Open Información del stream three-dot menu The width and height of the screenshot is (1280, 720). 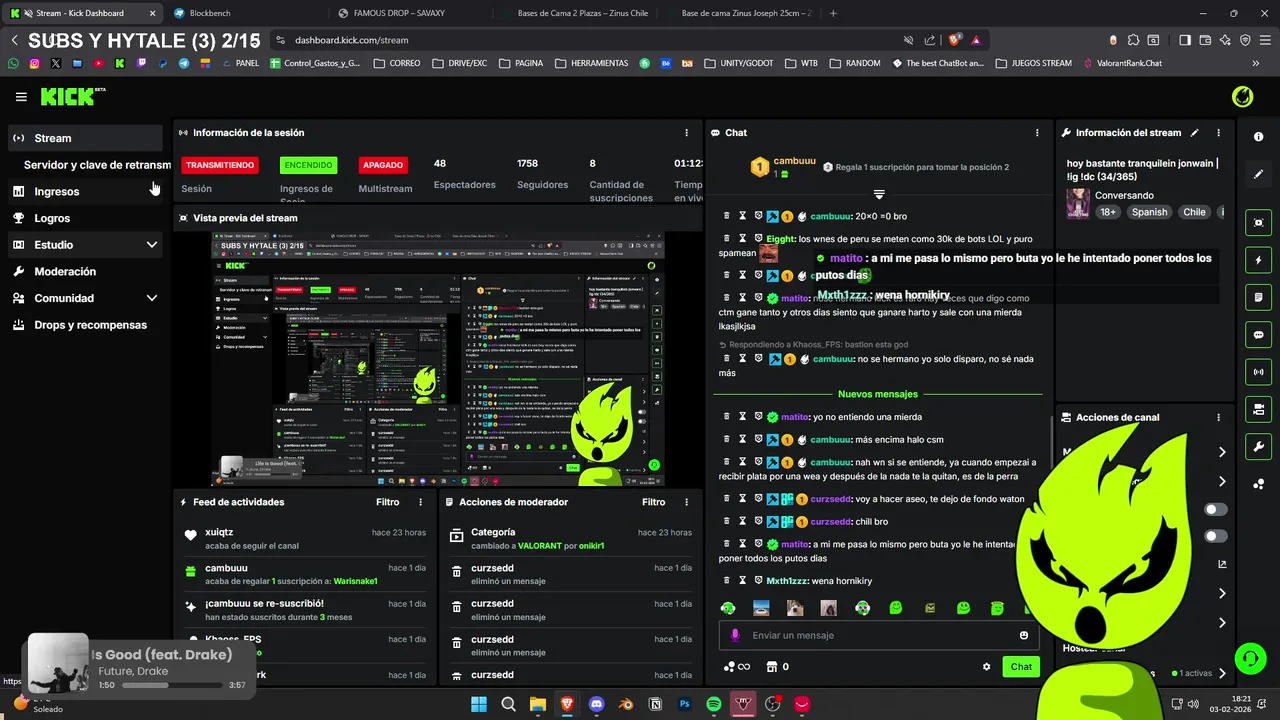point(1218,132)
